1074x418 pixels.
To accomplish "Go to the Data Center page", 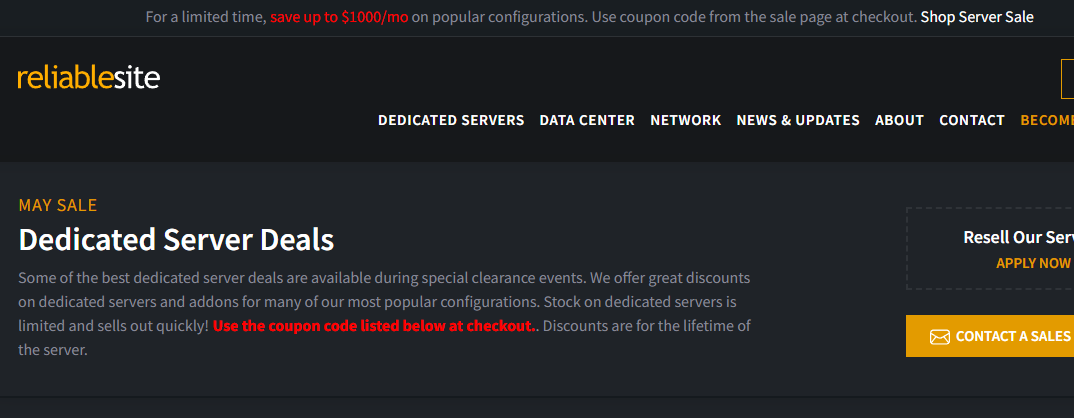I will (587, 120).
